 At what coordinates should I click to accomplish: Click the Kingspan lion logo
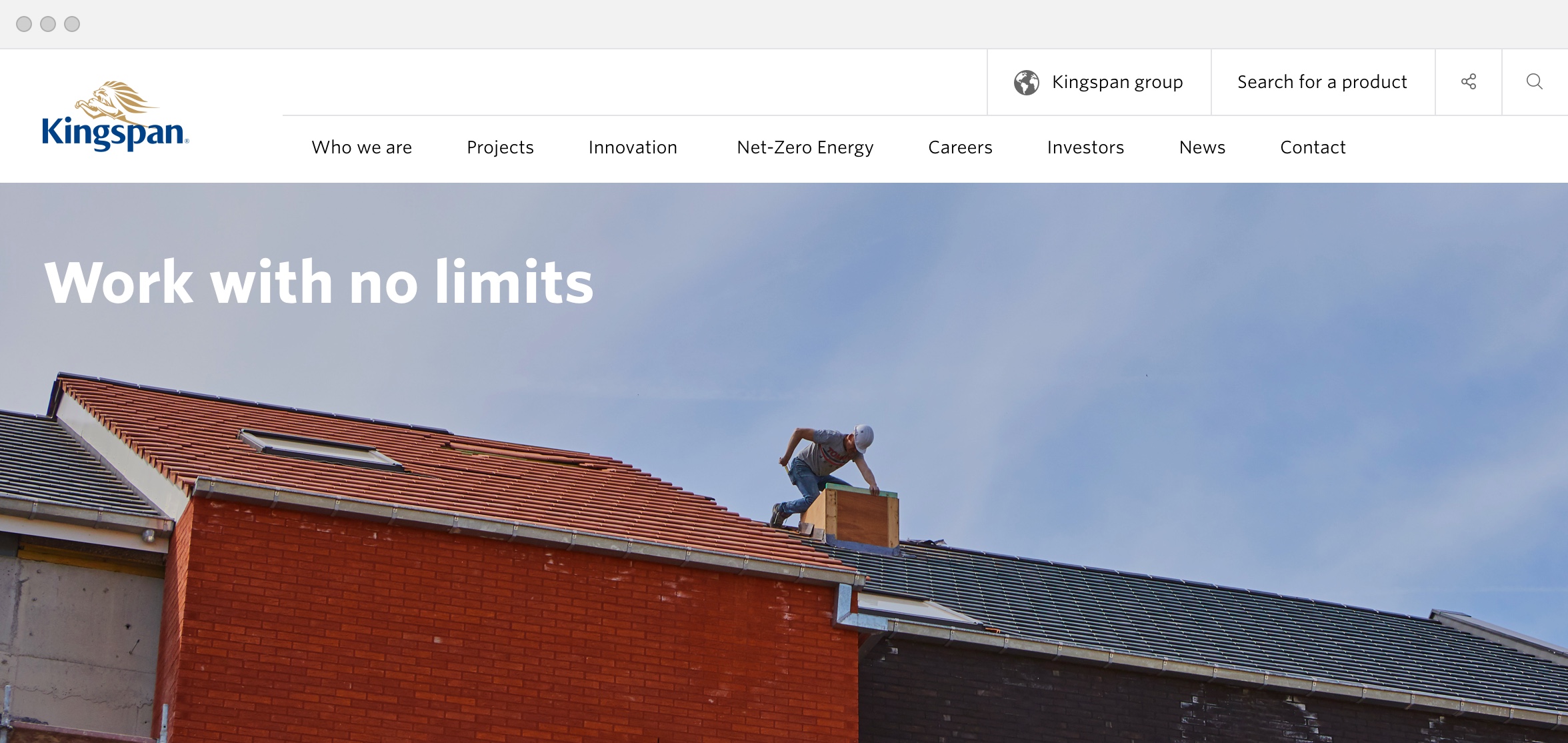click(x=115, y=116)
